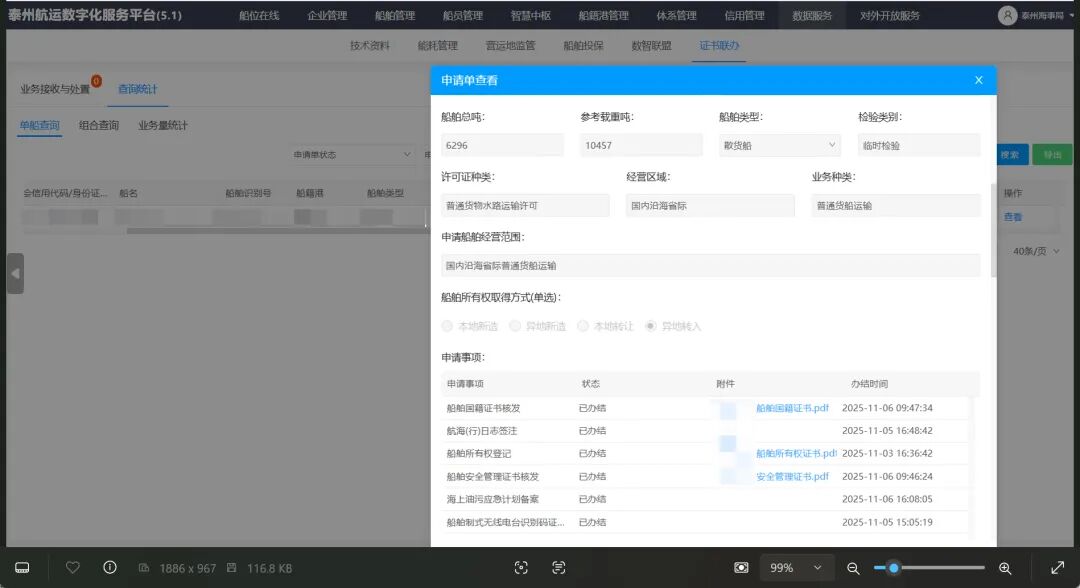
Task: Click the table's horizontal scrollbar
Action: pyautogui.click(x=278, y=231)
